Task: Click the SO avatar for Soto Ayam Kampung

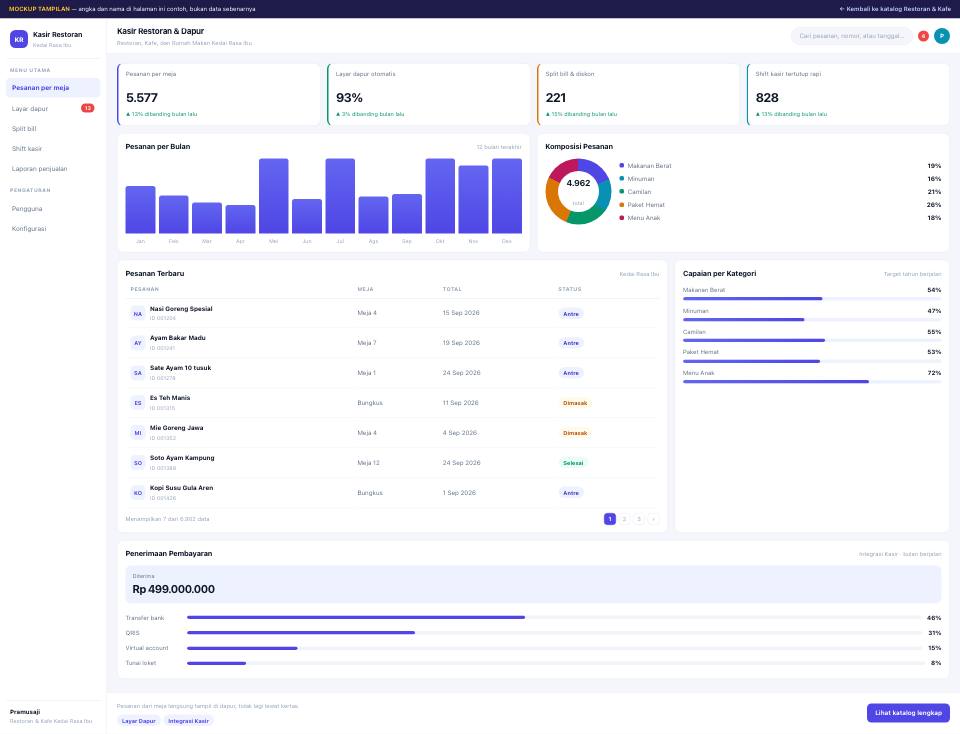Action: [138, 463]
